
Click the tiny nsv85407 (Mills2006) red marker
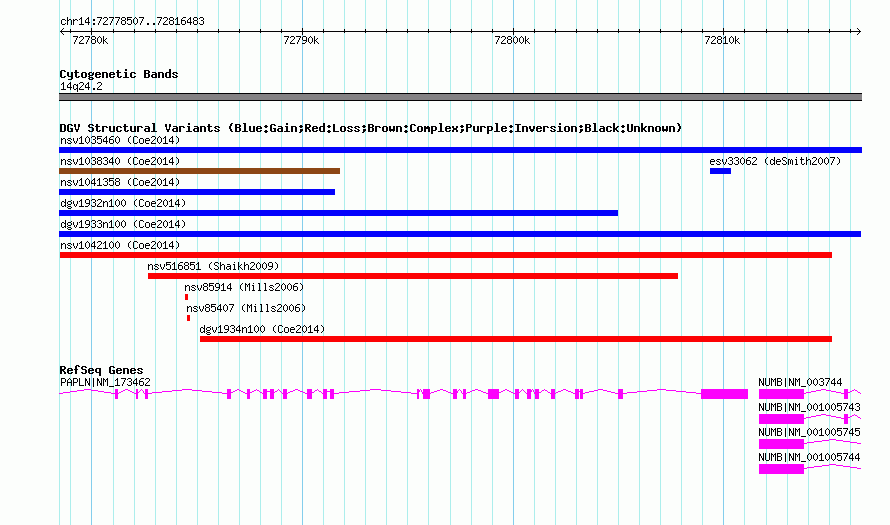click(x=188, y=318)
